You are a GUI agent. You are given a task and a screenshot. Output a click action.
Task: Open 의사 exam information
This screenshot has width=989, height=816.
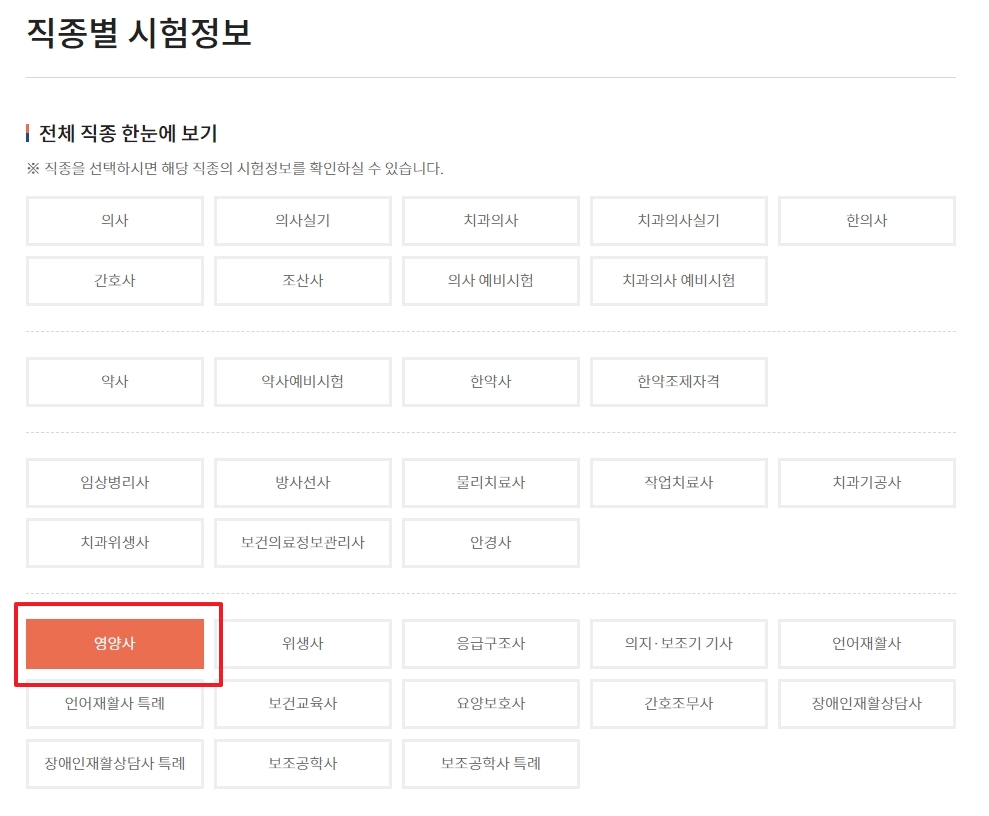coord(114,221)
